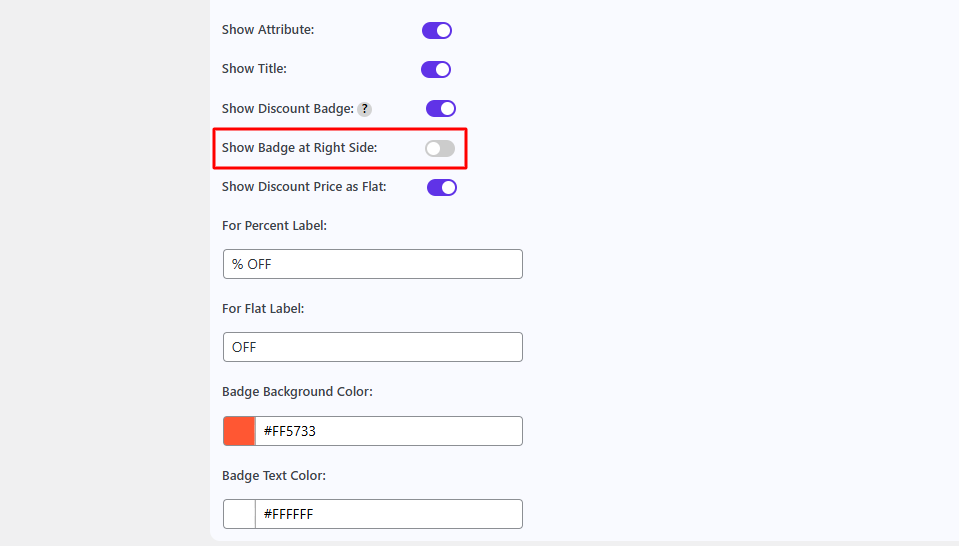Image resolution: width=959 pixels, height=546 pixels.
Task: Focus the For Percent Label text field
Action: click(372, 264)
